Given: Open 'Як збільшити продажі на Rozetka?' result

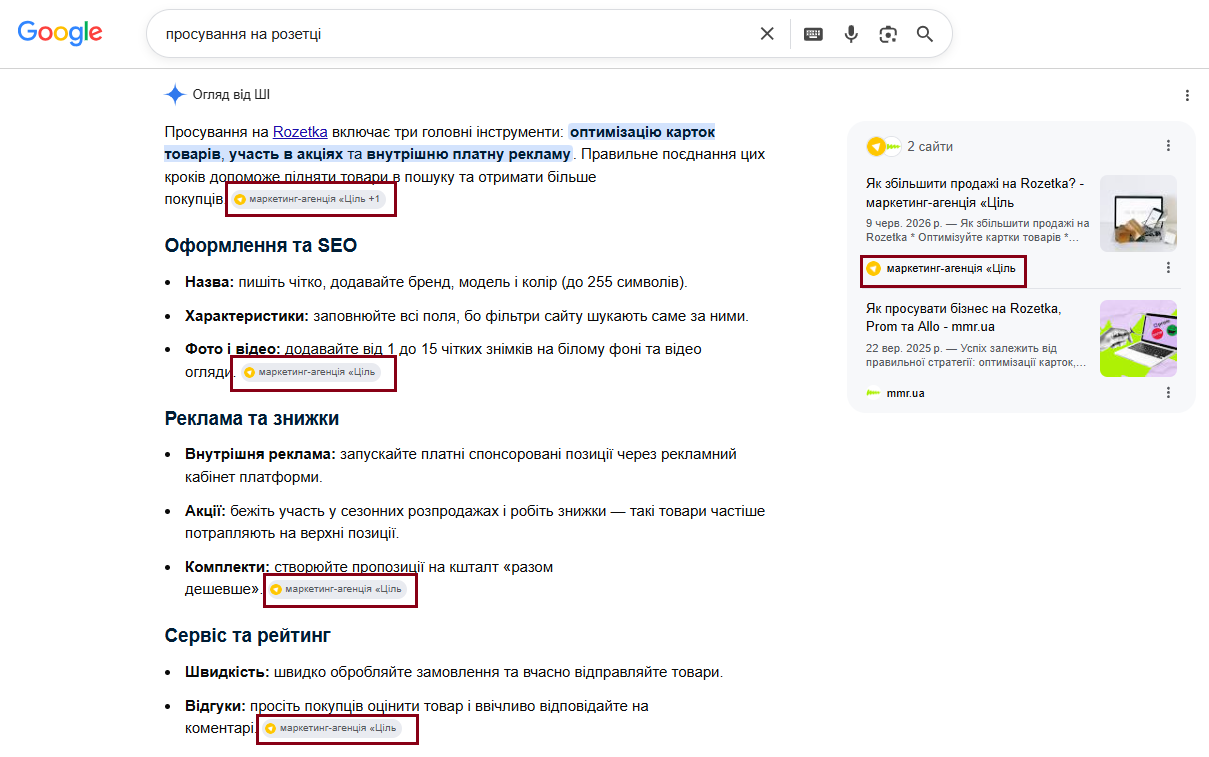Looking at the screenshot, I should 975,193.
